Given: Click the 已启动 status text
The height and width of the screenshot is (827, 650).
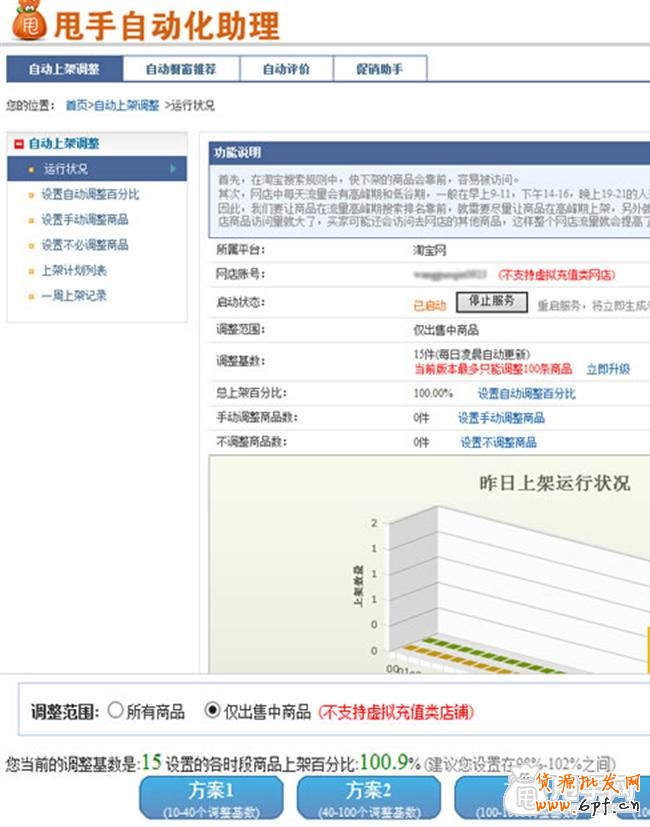Looking at the screenshot, I should [429, 305].
